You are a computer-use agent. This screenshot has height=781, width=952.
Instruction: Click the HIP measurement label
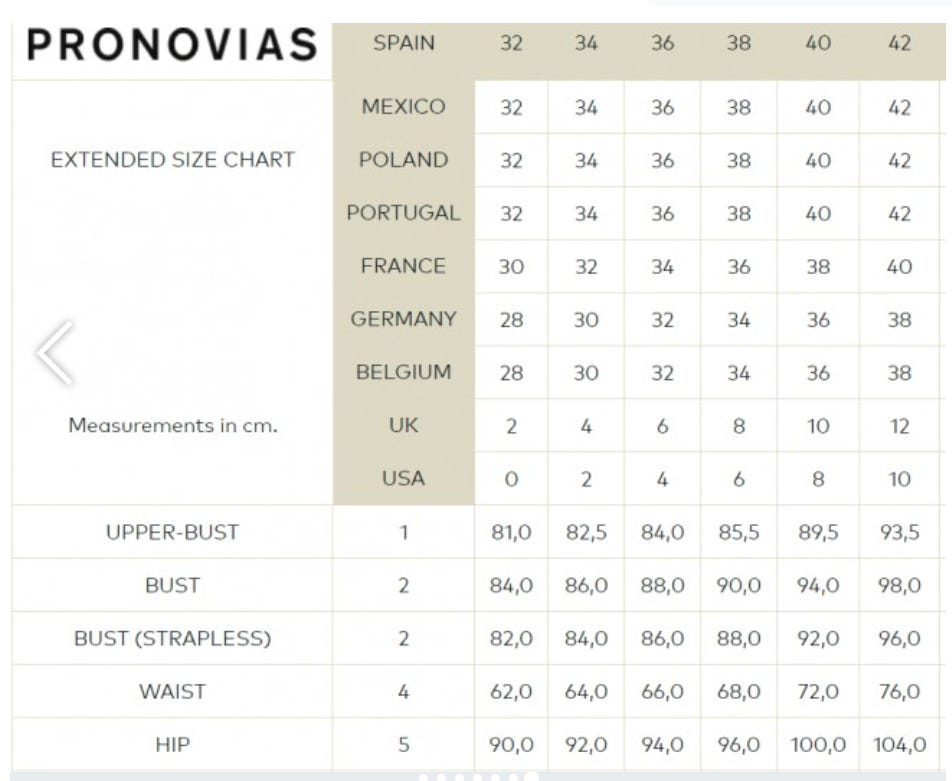[x=172, y=744]
